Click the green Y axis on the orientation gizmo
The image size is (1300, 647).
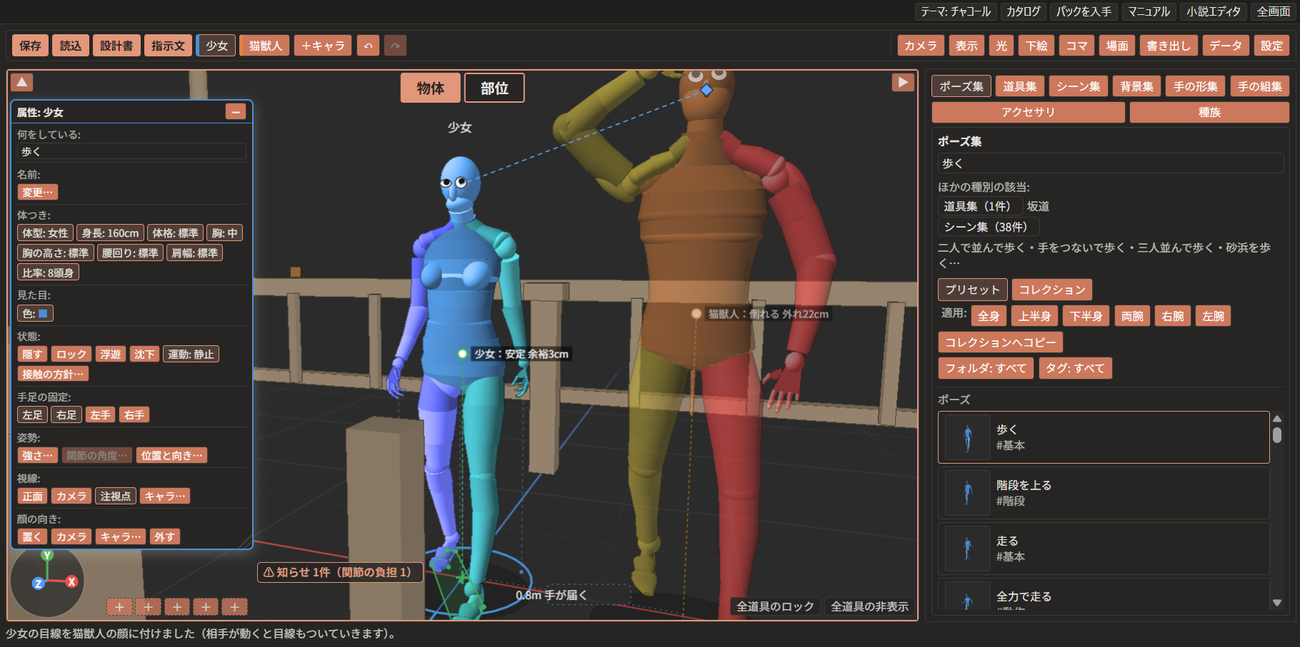pyautogui.click(x=47, y=554)
